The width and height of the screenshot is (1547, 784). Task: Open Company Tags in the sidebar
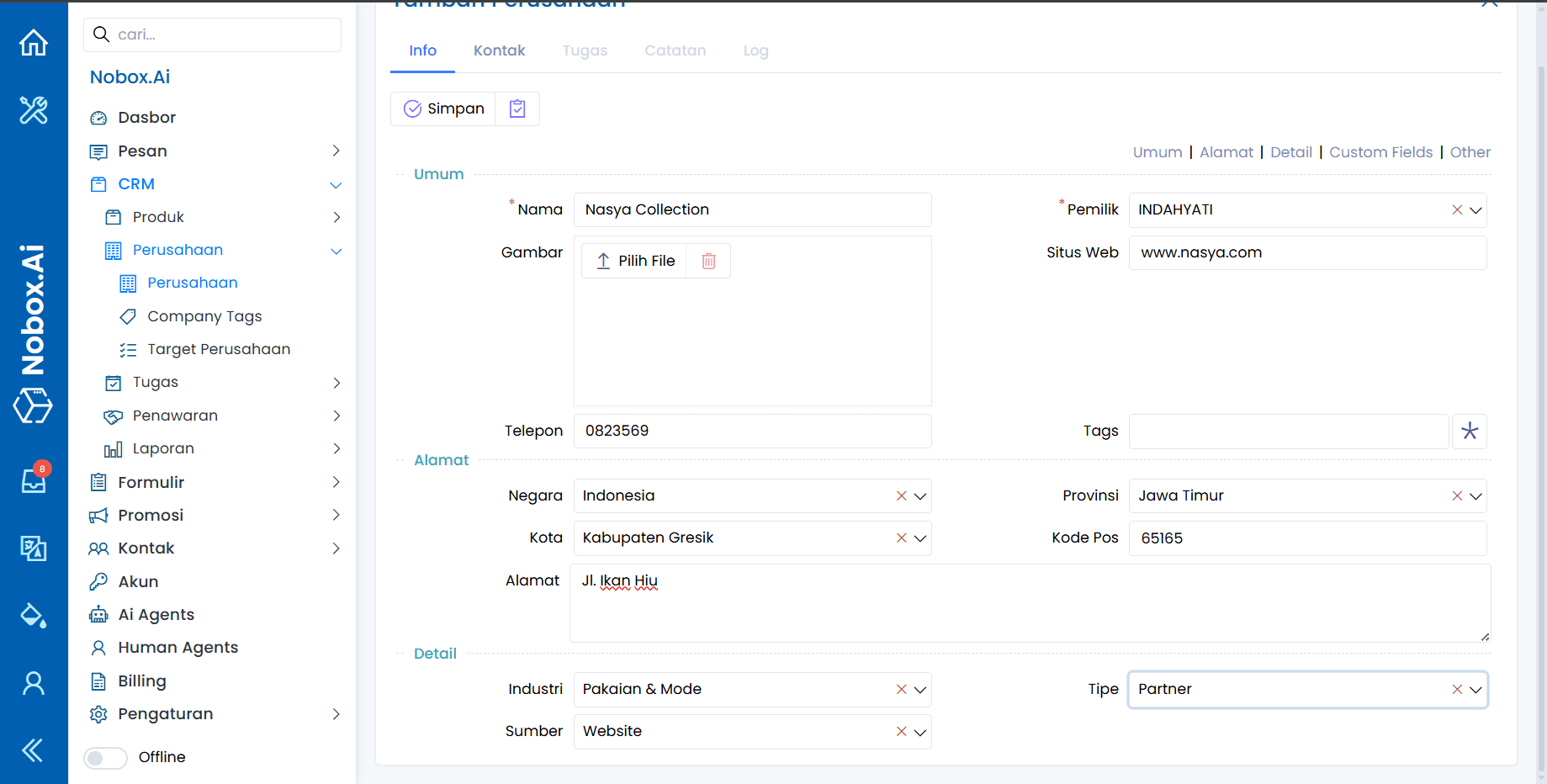pyautogui.click(x=204, y=316)
